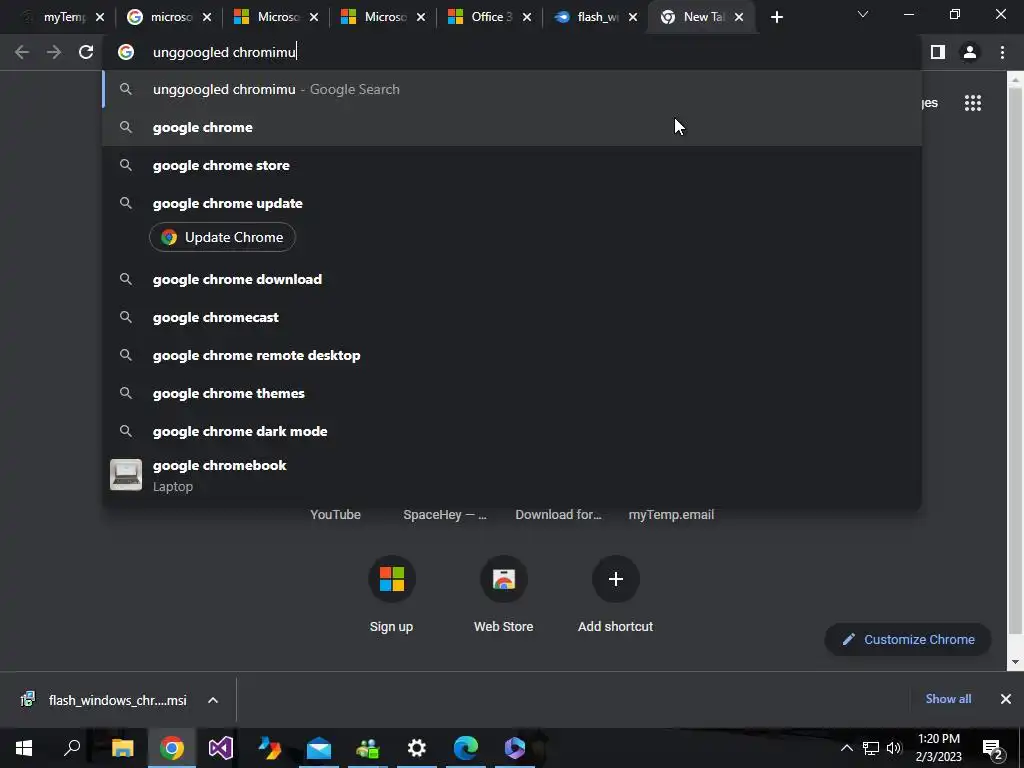Open the profile avatar menu
1024x768 pixels.
970,52
